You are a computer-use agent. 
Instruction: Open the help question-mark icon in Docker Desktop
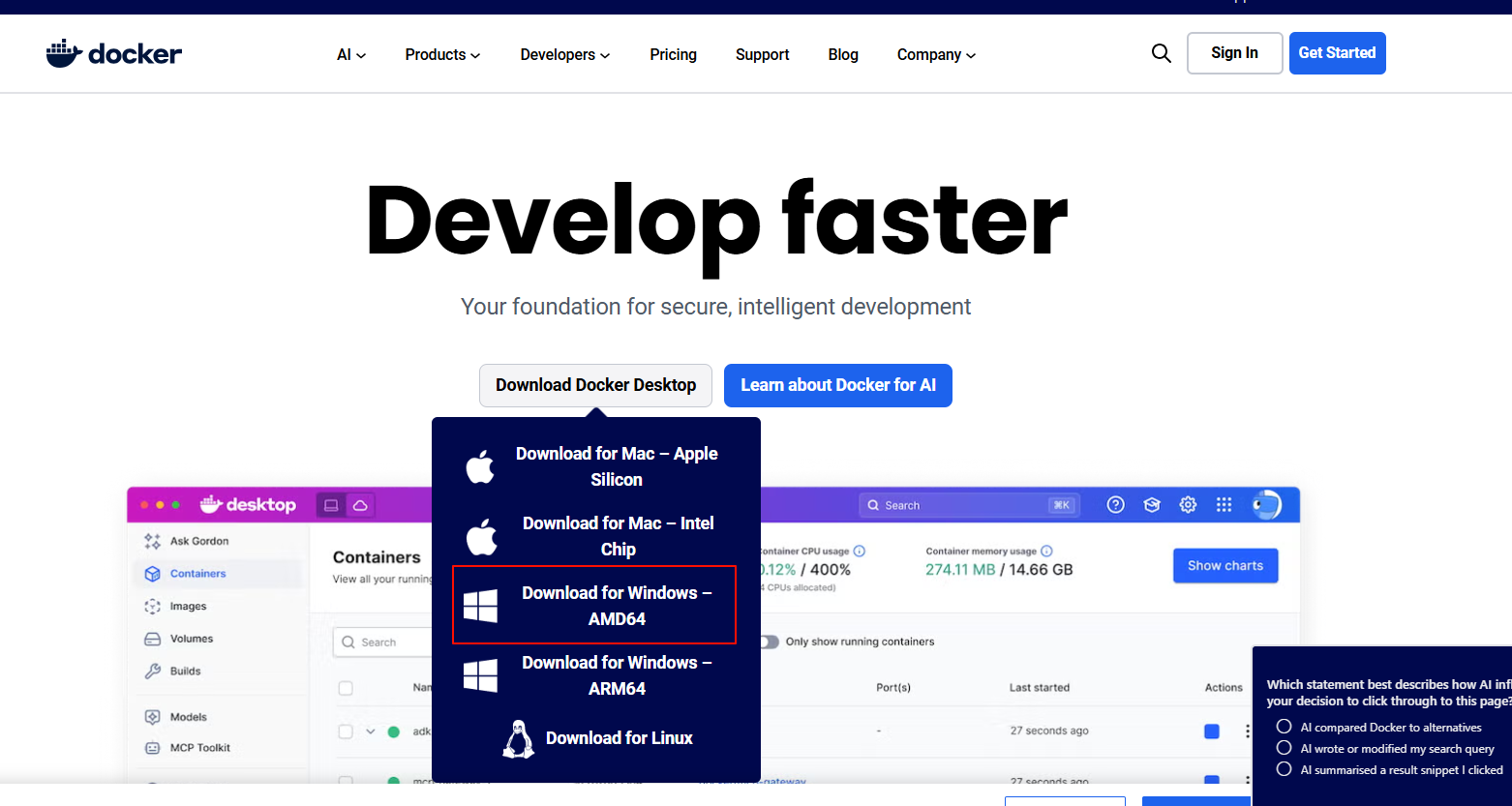click(x=1116, y=504)
